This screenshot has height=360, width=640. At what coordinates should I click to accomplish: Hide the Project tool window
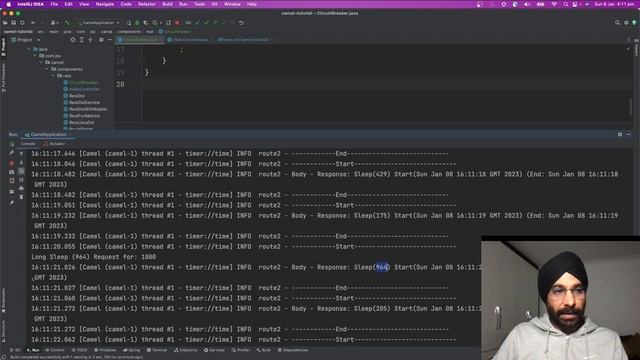110,40
